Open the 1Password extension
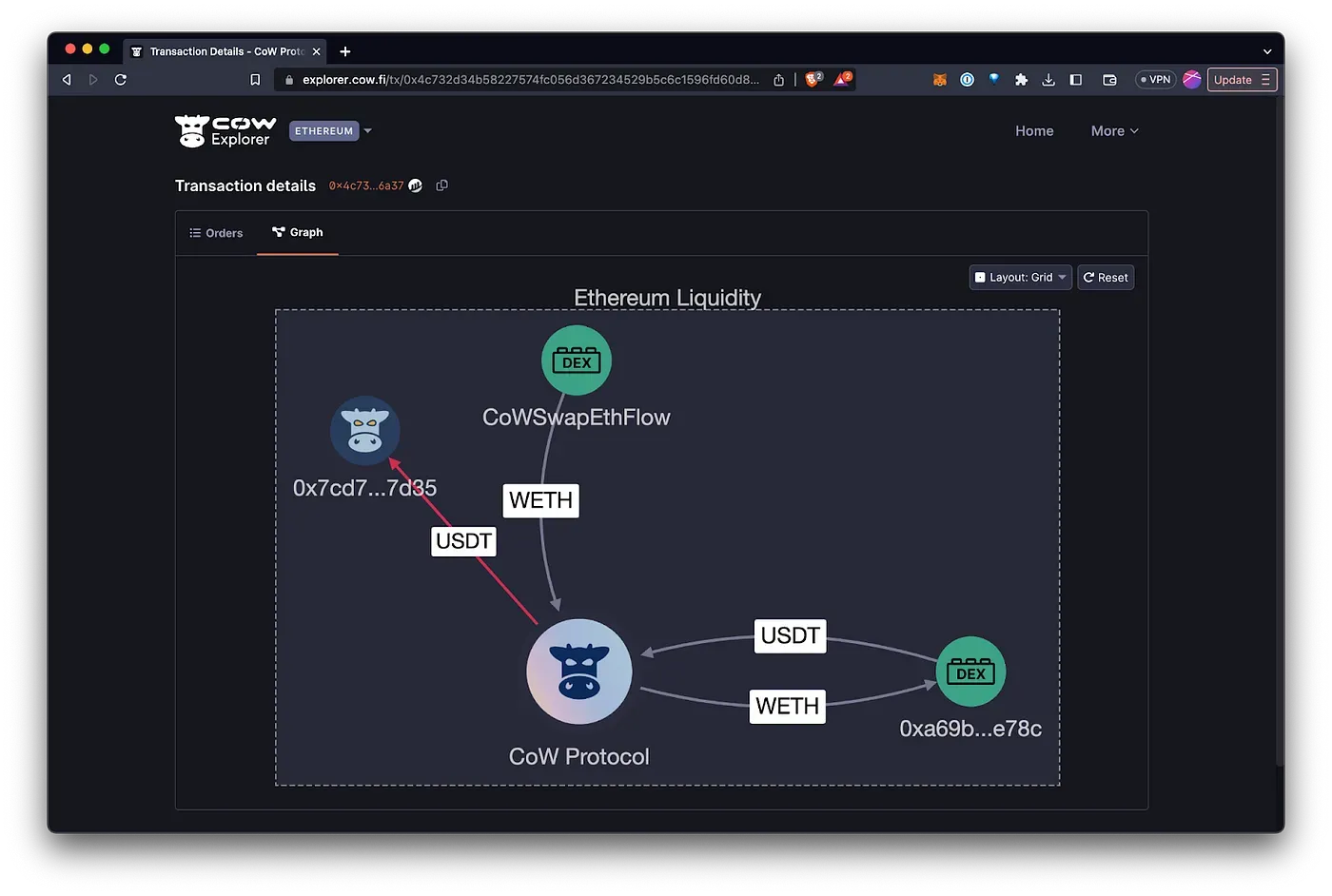 (967, 80)
